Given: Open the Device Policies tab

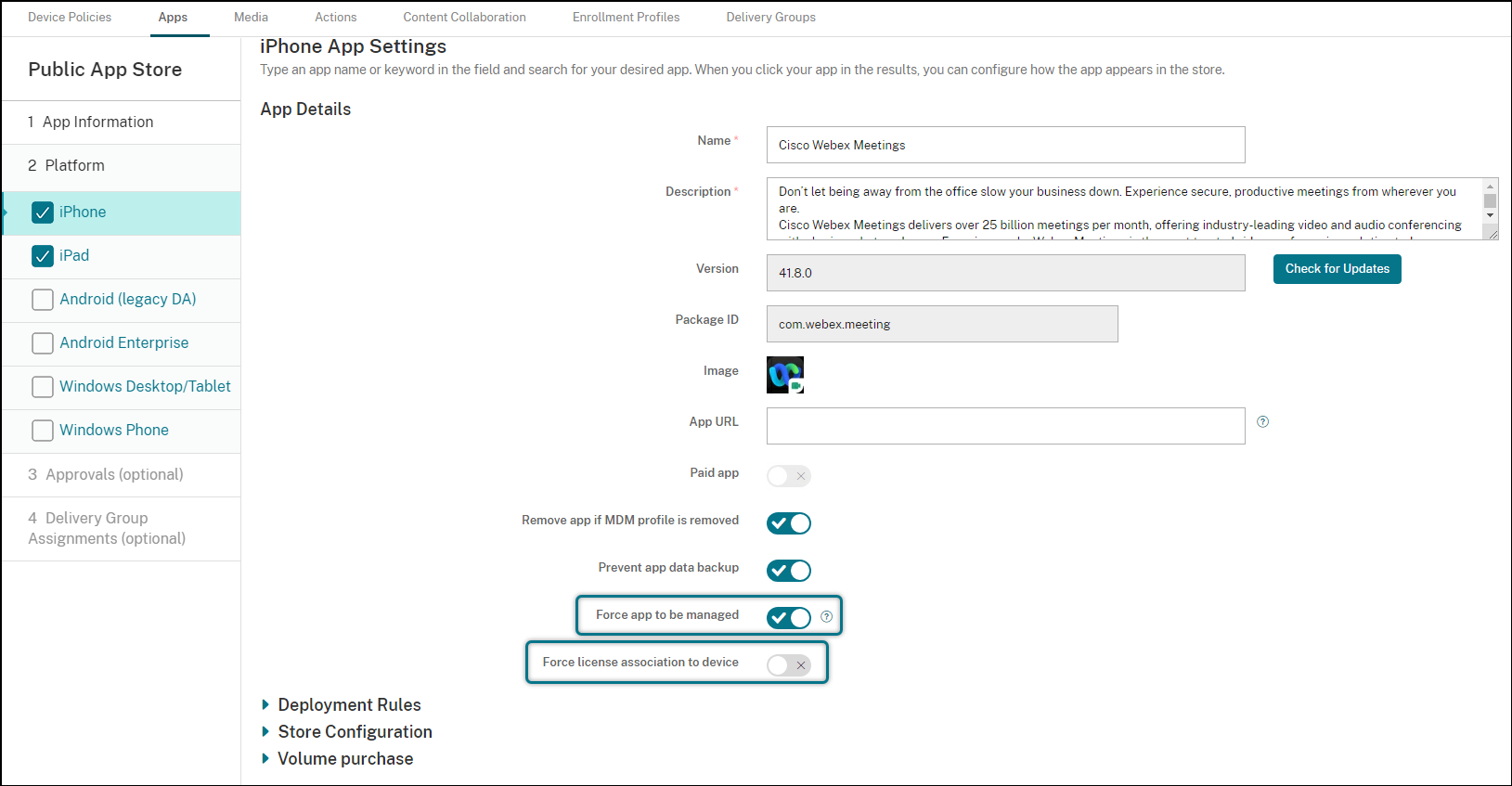Looking at the screenshot, I should [x=70, y=18].
